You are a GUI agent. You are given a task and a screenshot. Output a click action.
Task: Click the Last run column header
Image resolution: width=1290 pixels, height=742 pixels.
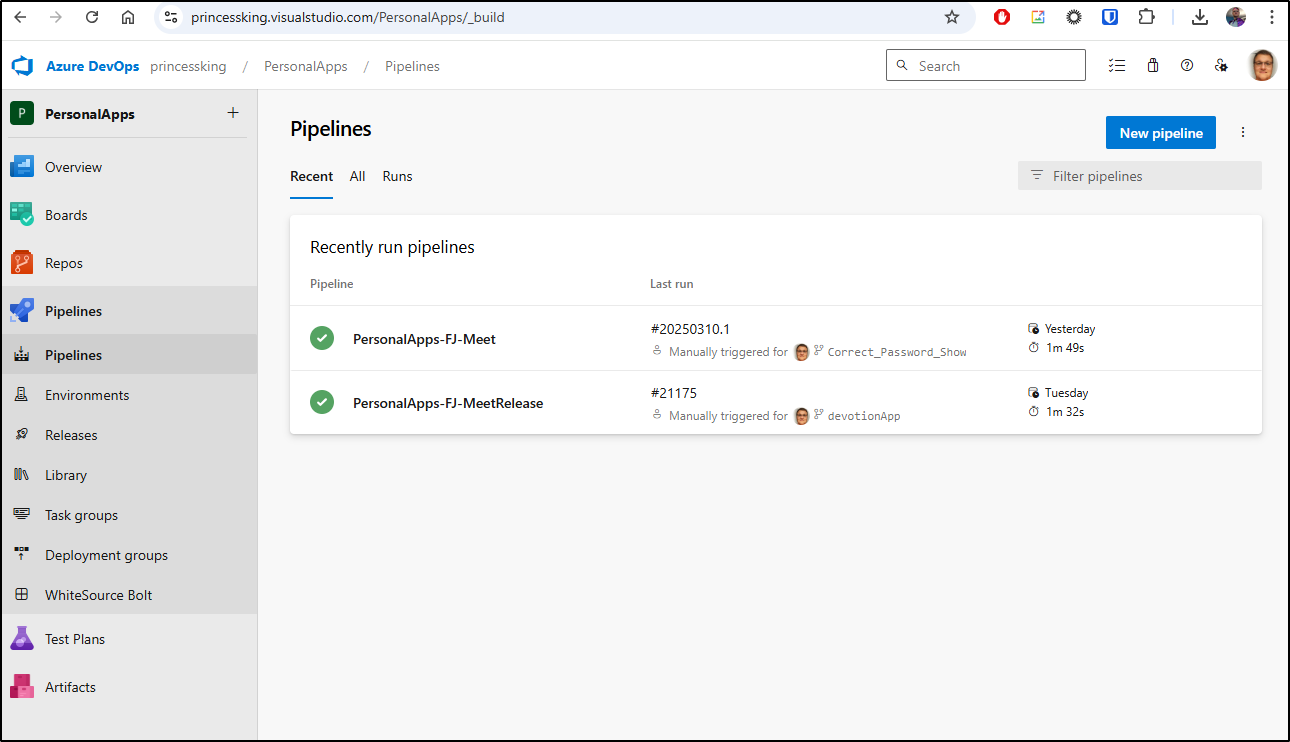point(671,284)
